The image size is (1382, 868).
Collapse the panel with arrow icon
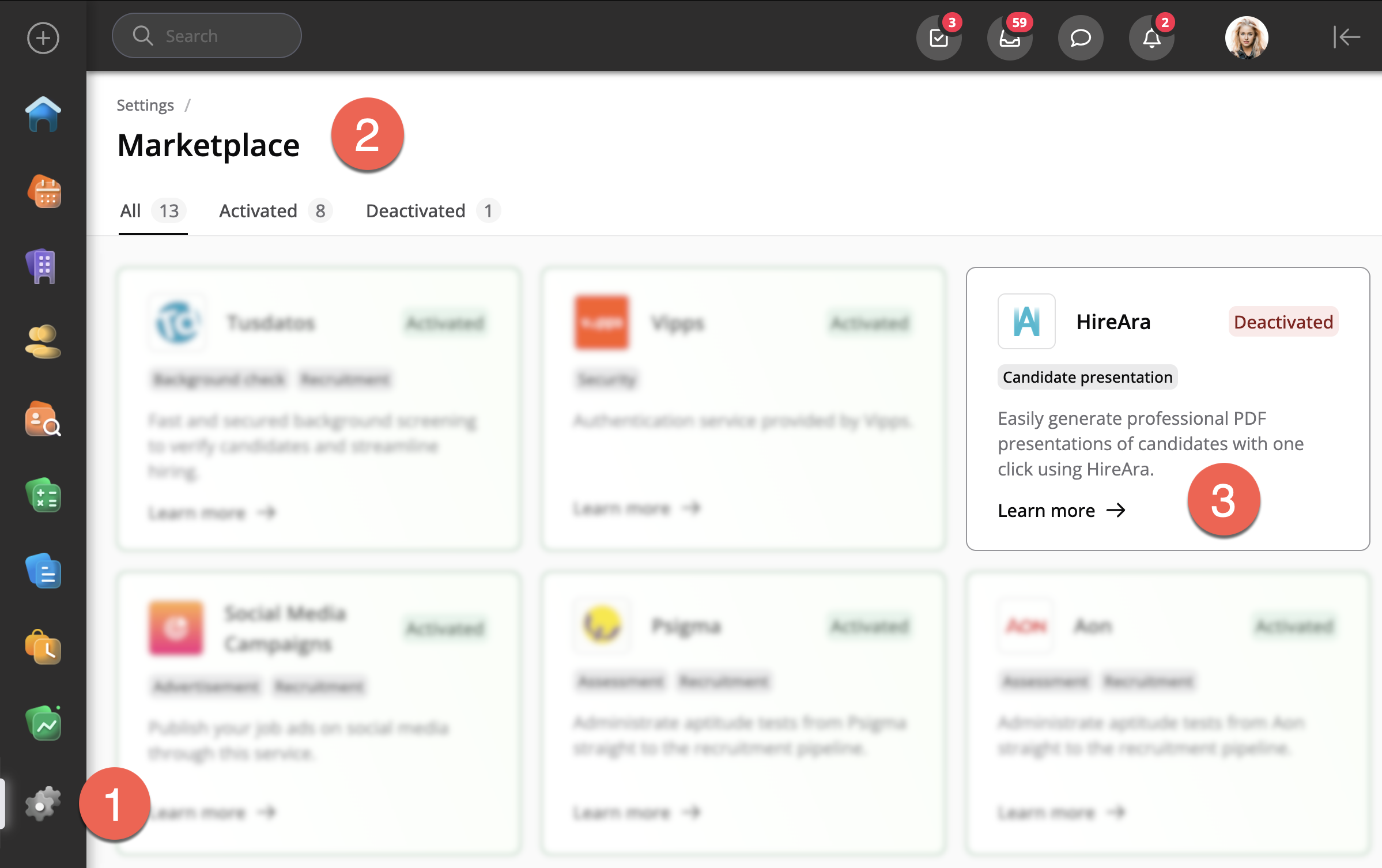(x=1346, y=37)
